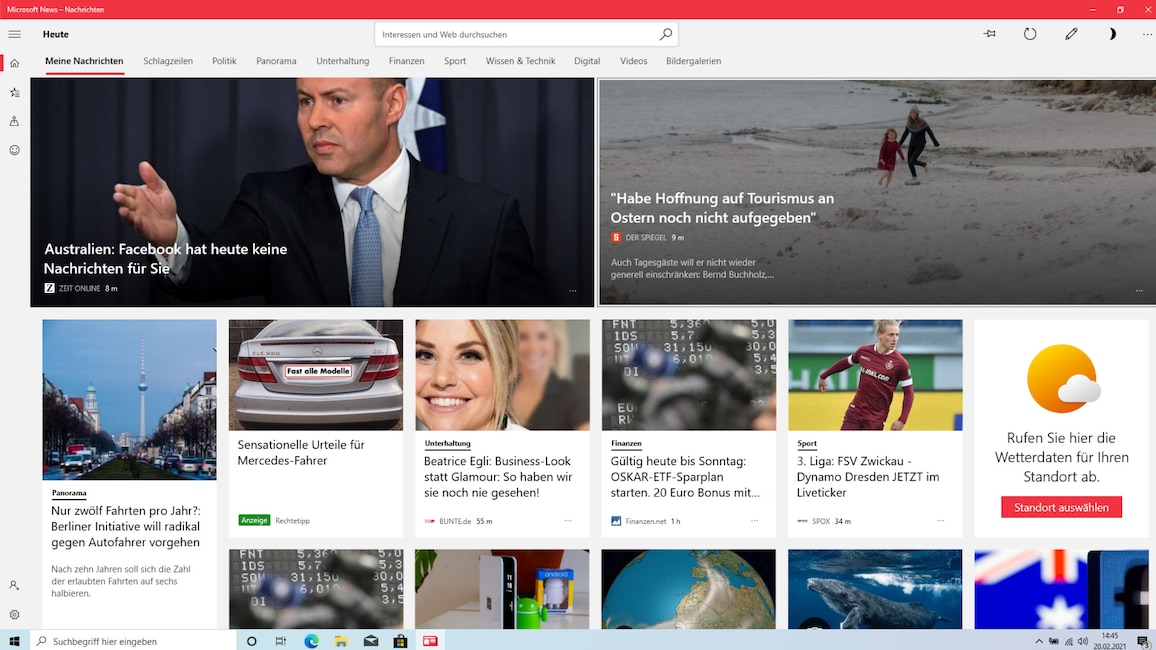This screenshot has height=650, width=1156.
Task: Open the Australien Facebook headline article
Action: (x=166, y=259)
